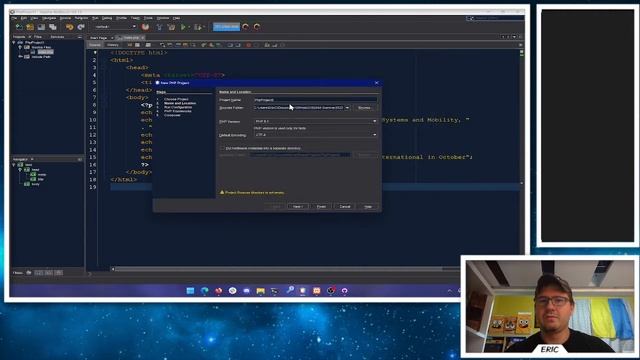Click the New Project toolbar icon
This screenshot has height=360, width=640.
tap(30, 27)
